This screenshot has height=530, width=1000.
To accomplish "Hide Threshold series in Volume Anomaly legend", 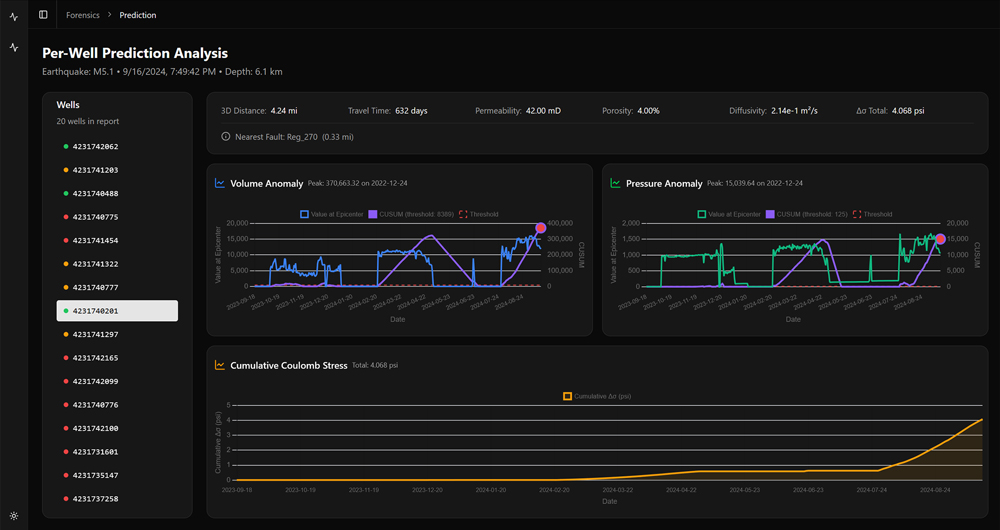I will coord(478,214).
